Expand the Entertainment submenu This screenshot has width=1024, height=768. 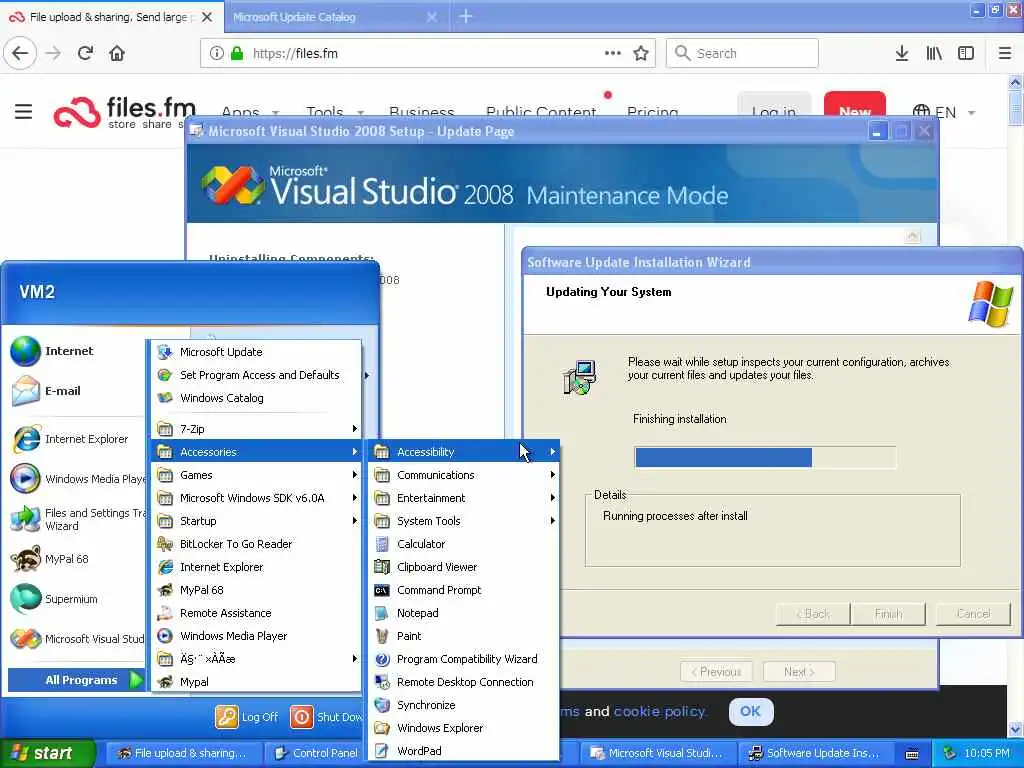click(464, 498)
